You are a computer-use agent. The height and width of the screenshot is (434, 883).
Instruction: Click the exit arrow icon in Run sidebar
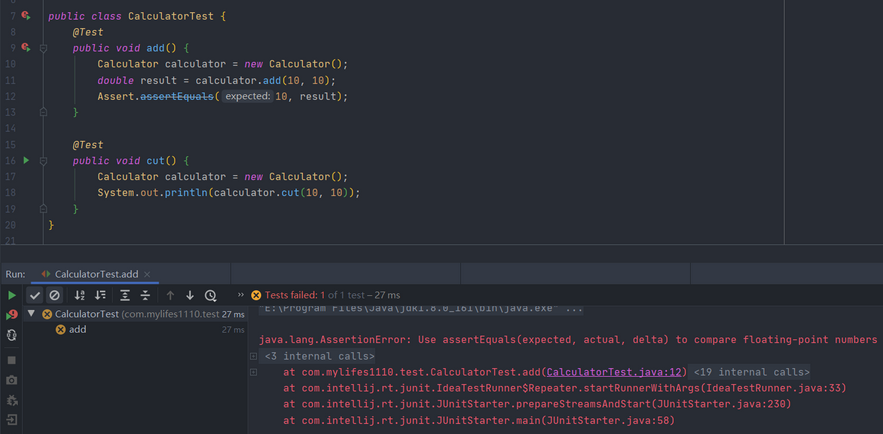click(12, 420)
